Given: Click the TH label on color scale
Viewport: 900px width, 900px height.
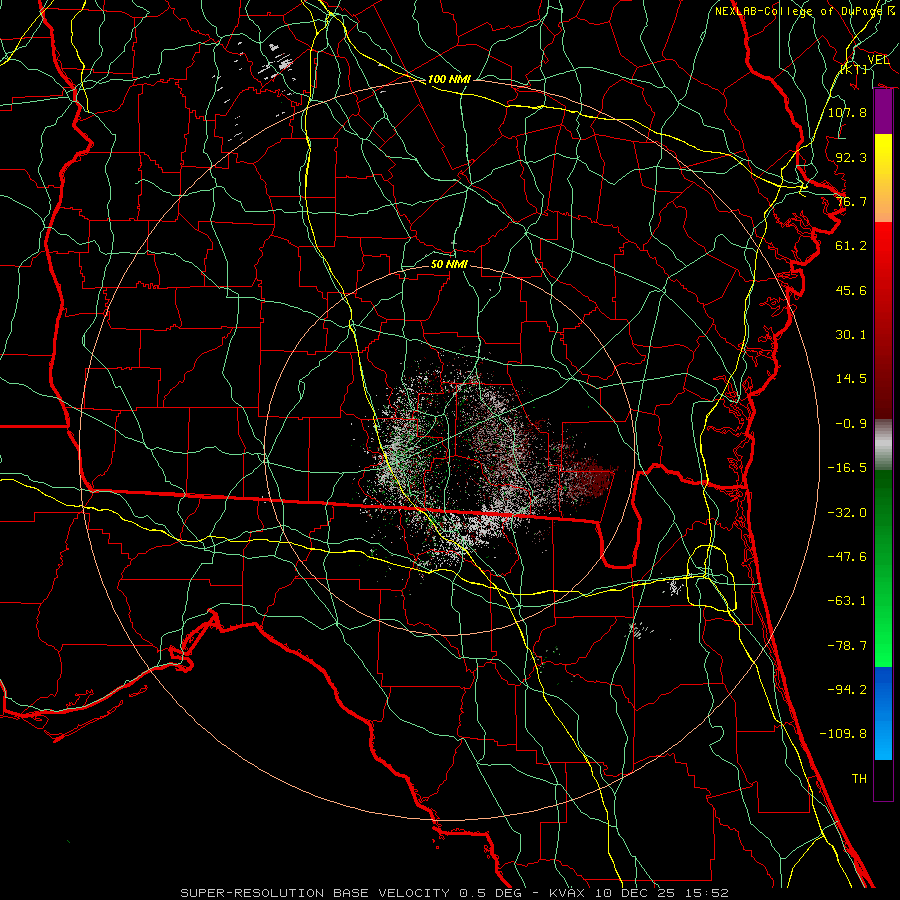Looking at the screenshot, I should tap(859, 779).
